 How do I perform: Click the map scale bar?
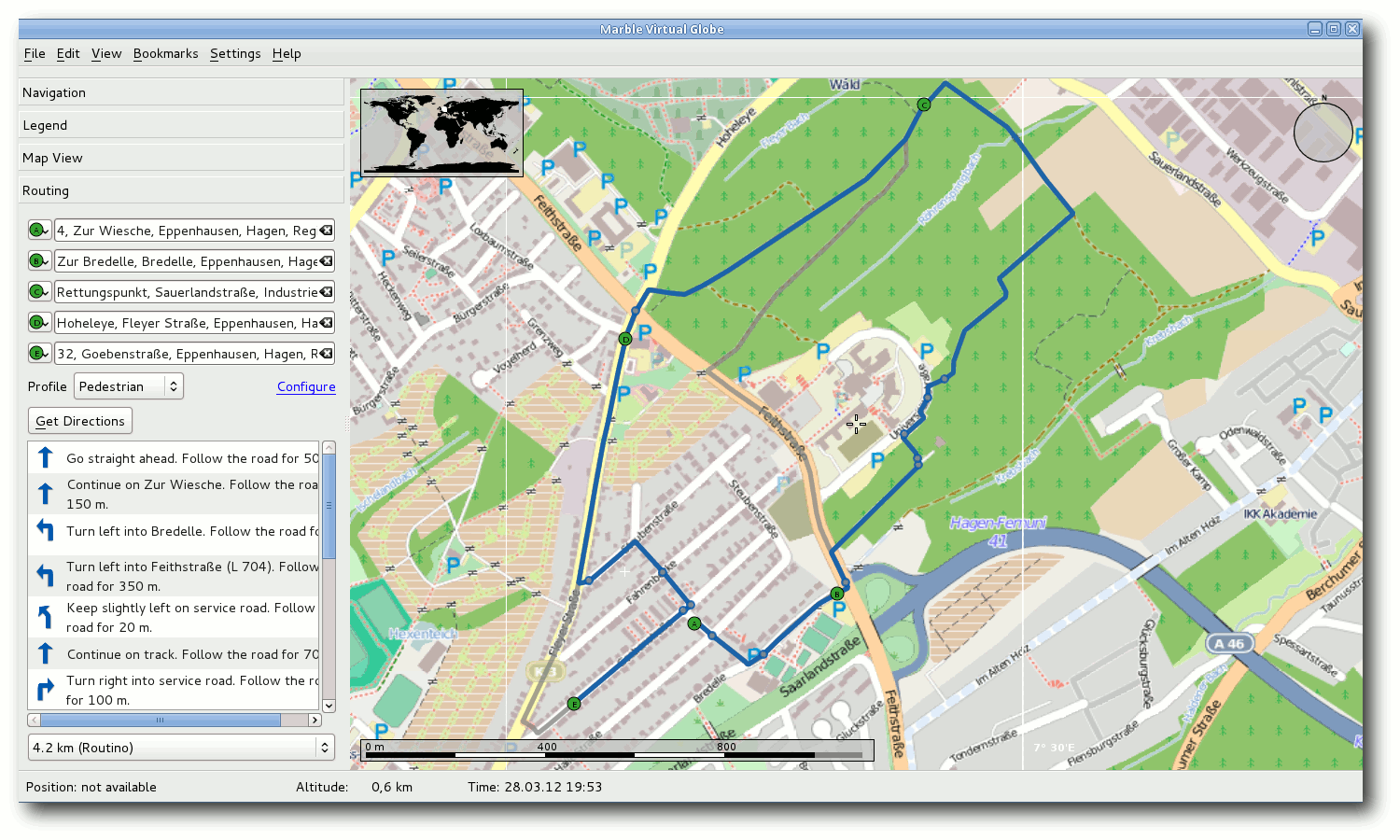click(x=617, y=750)
